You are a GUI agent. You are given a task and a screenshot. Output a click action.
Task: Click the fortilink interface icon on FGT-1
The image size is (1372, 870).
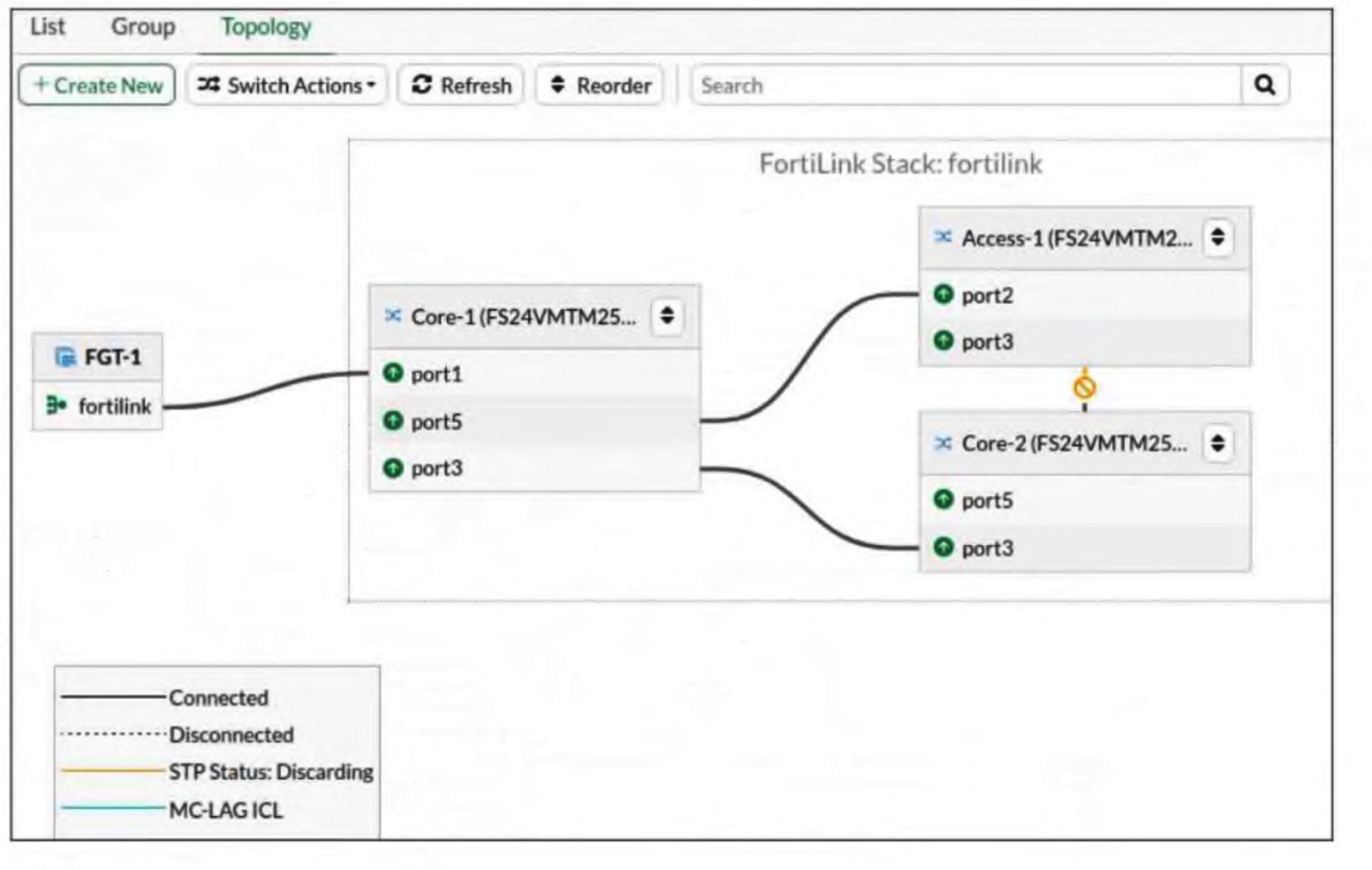(57, 406)
